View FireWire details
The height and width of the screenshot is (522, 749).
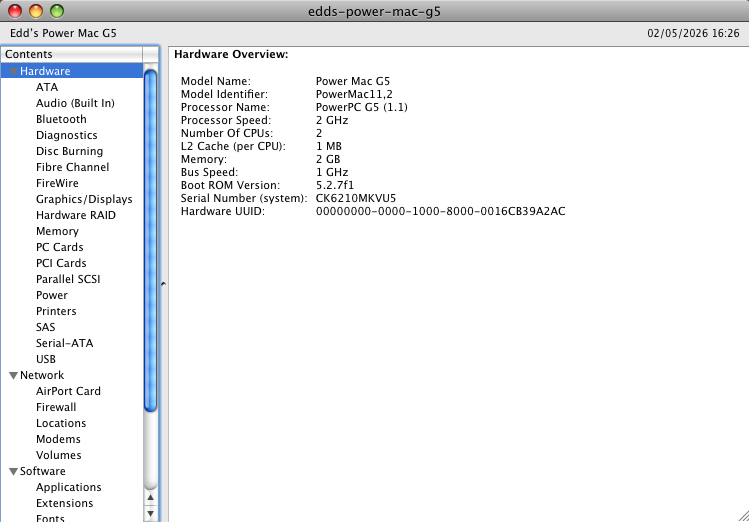pos(57,183)
